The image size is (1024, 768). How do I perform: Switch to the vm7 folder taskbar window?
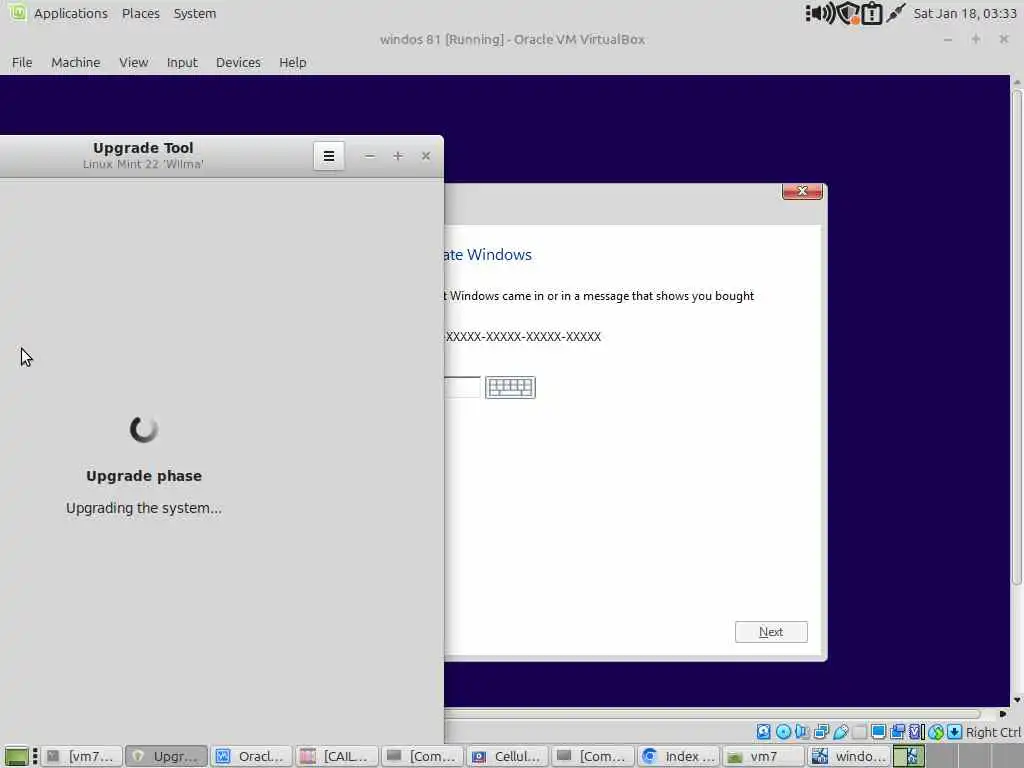[x=763, y=756]
